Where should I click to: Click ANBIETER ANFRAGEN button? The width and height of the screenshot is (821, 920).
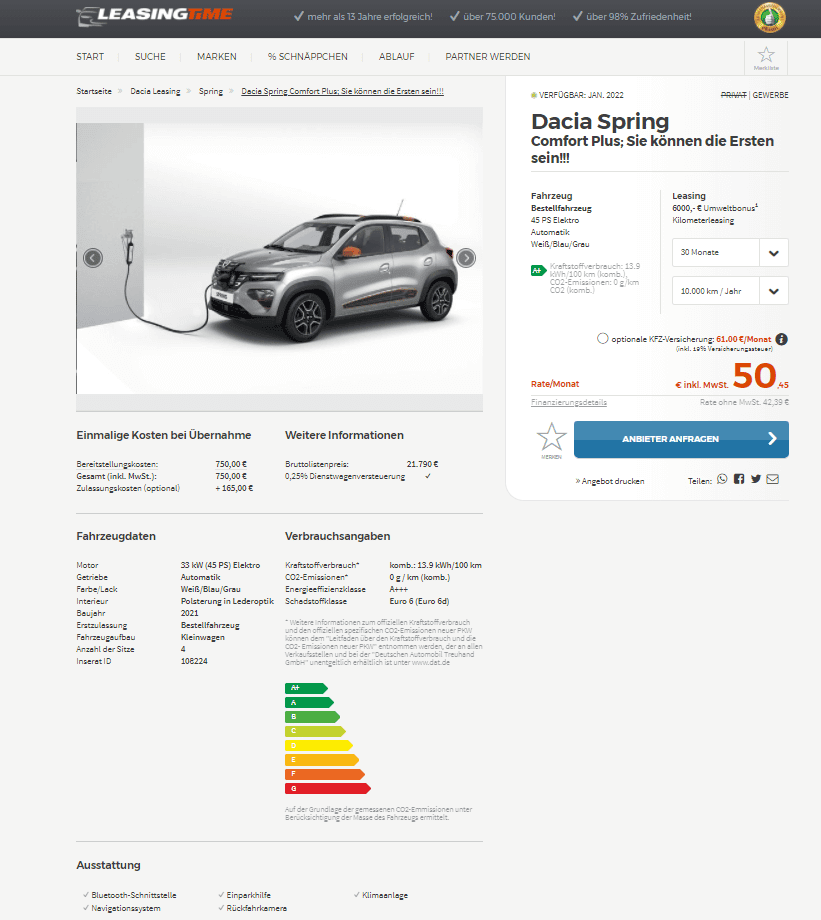pos(681,439)
